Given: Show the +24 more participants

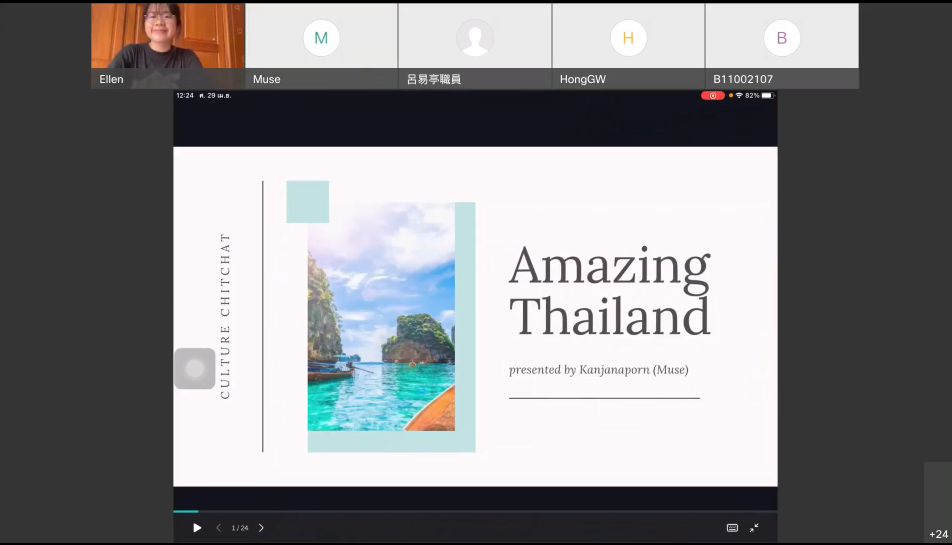Looking at the screenshot, I should coord(938,534).
